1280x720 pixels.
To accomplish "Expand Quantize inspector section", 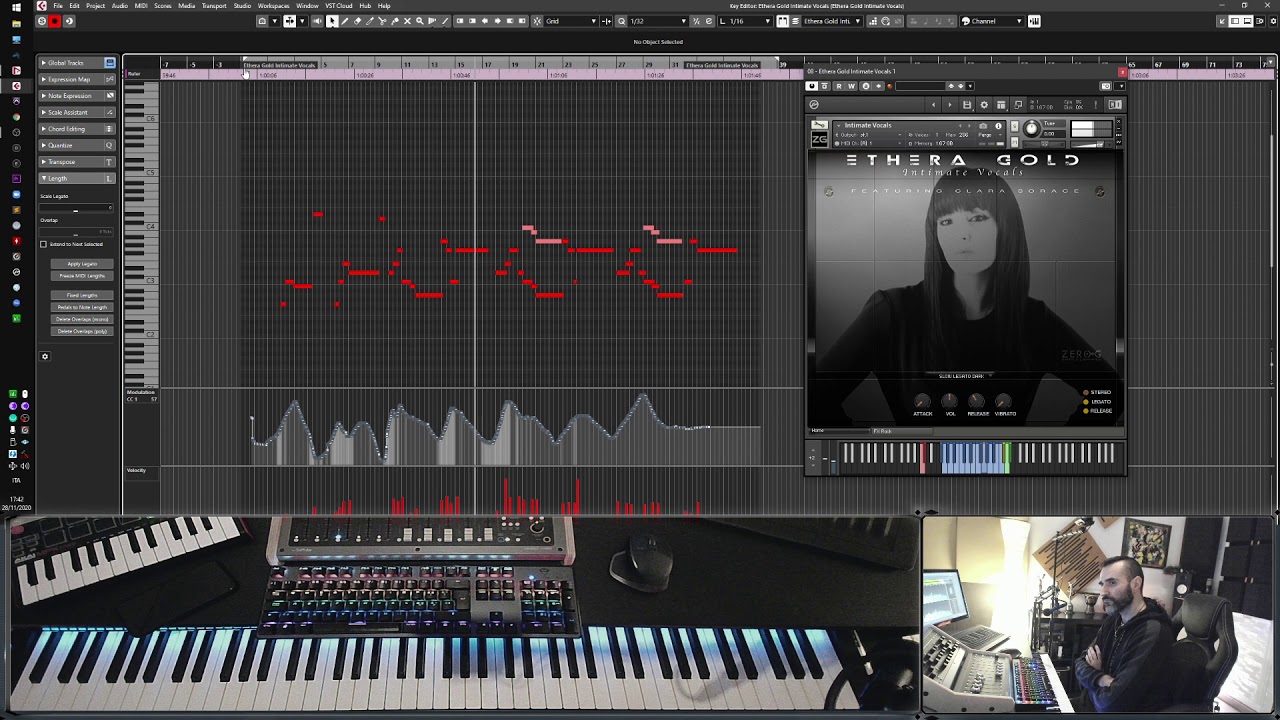I will point(43,145).
